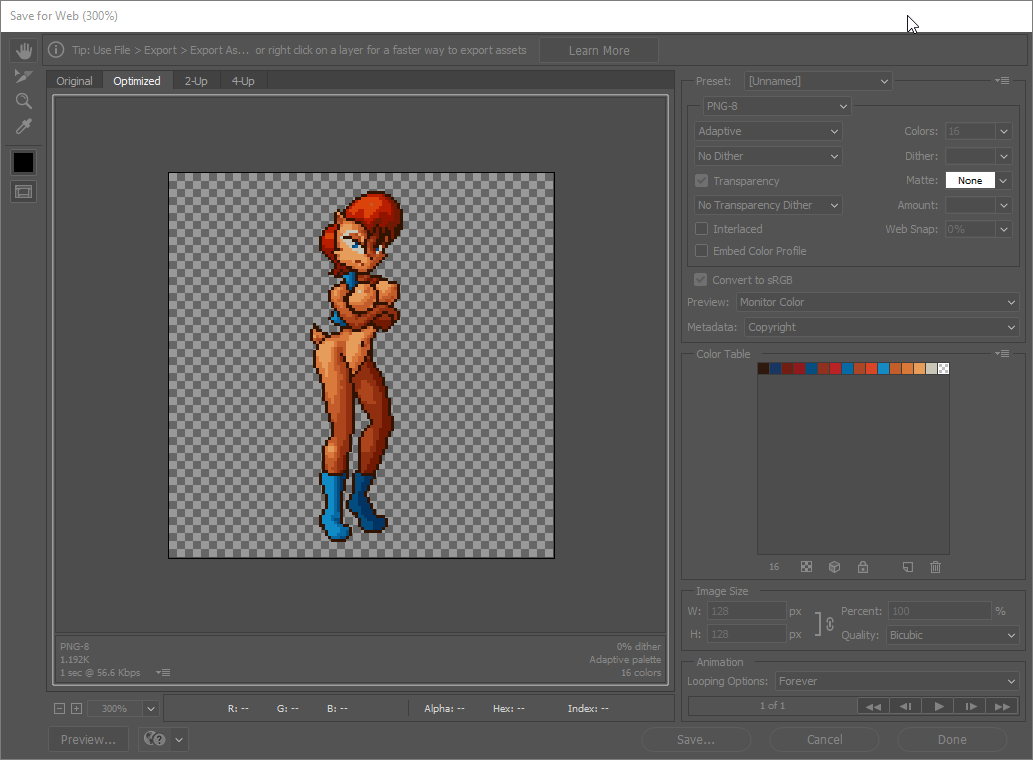Click the Save... button
This screenshot has width=1033, height=760.
click(696, 740)
